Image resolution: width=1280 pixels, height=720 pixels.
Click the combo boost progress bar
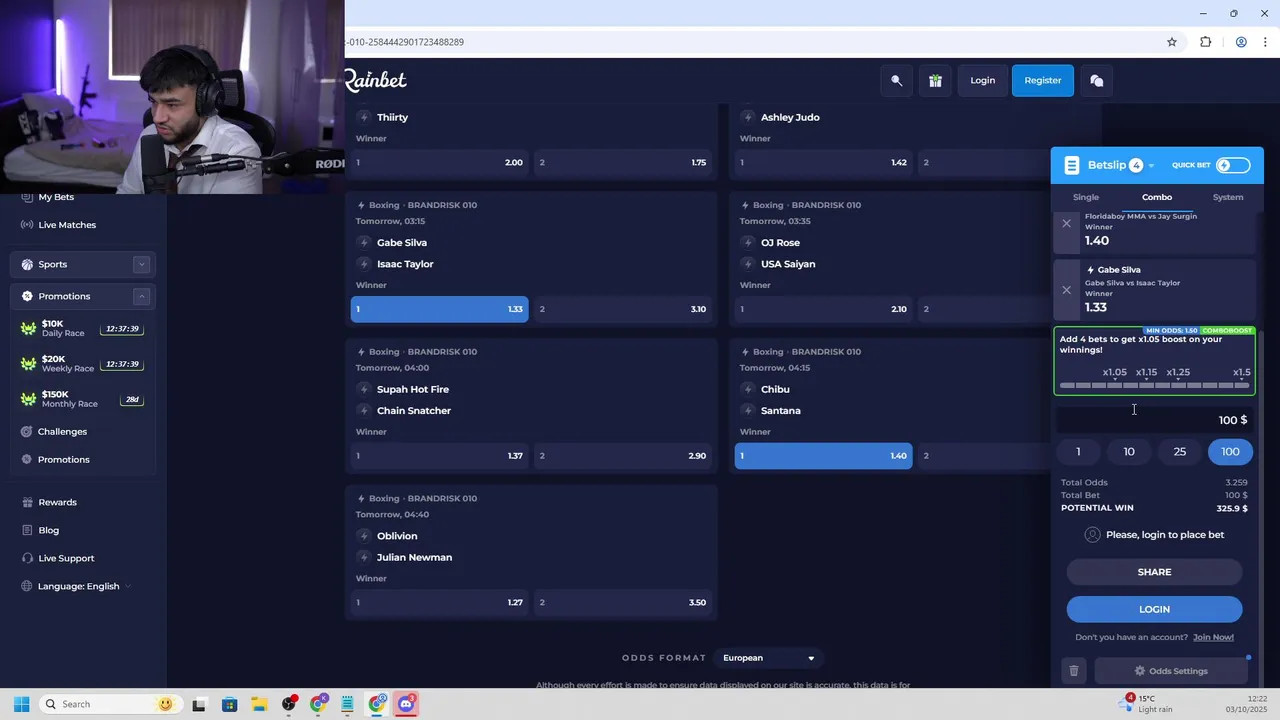point(1154,385)
